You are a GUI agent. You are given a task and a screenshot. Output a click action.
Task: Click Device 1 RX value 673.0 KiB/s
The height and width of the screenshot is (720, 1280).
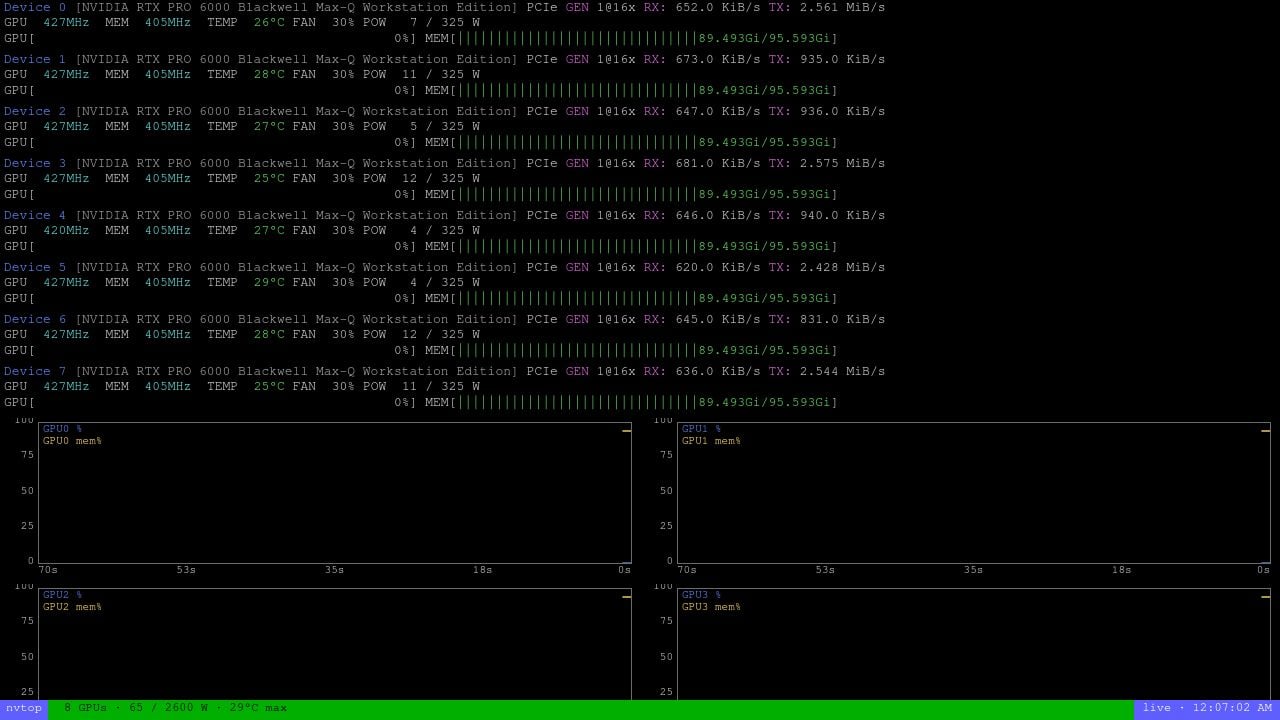point(718,59)
